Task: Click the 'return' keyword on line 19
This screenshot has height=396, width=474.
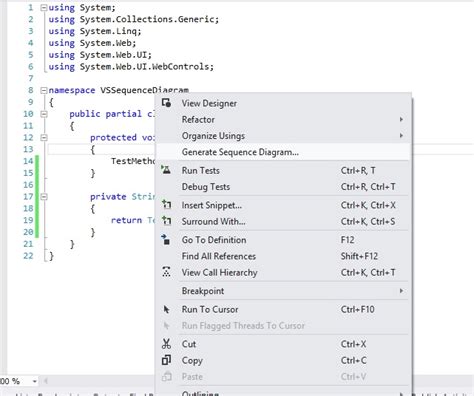Action: [126, 220]
